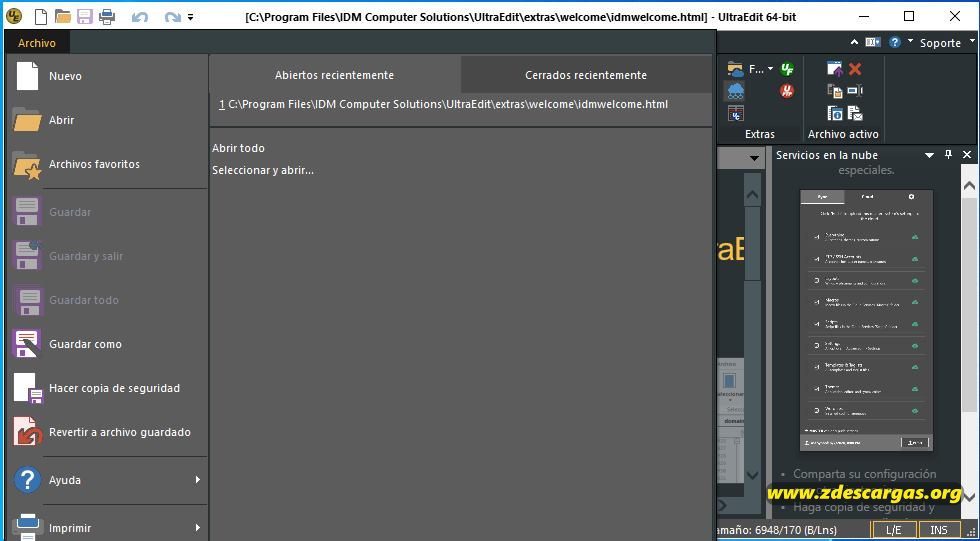980x541 pixels.
Task: Select Hacer copia de seguridad
Action: click(106, 388)
